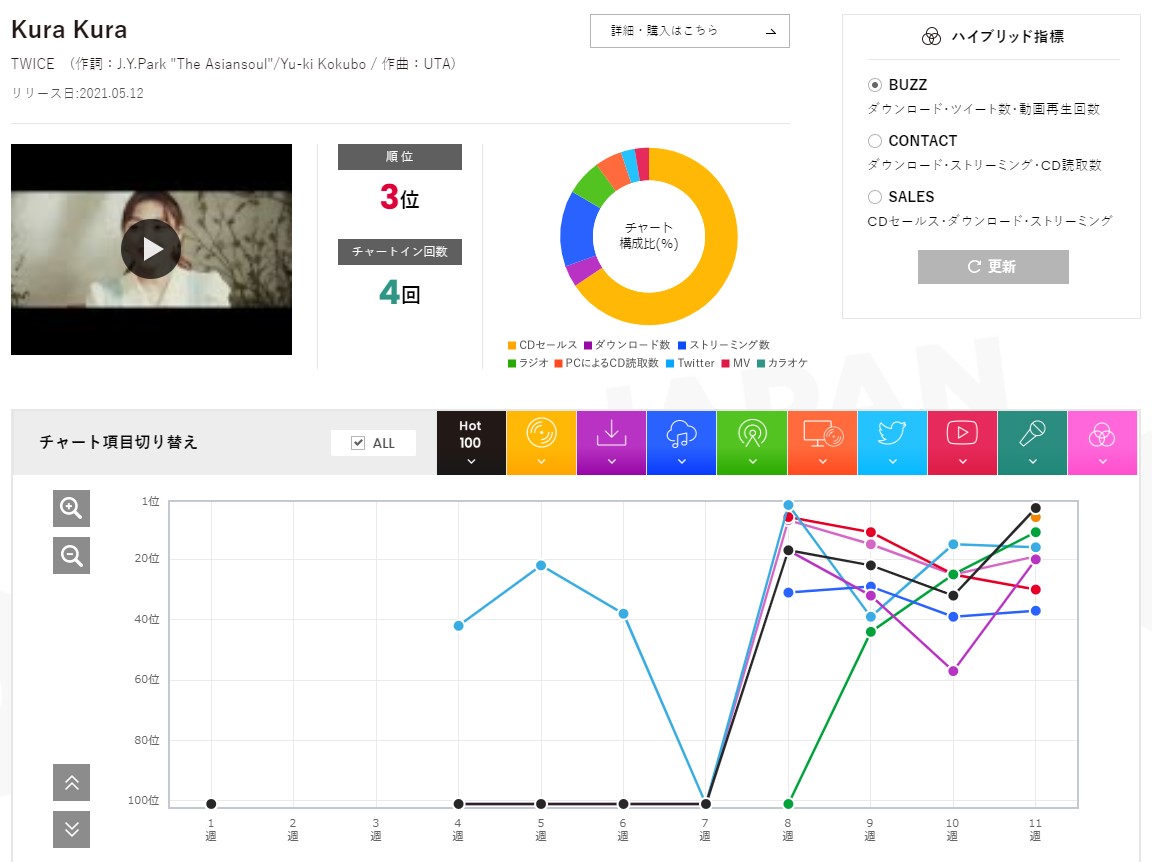The width and height of the screenshot is (1152, 862).
Task: Expand the chevron under download icon
Action: 611,461
